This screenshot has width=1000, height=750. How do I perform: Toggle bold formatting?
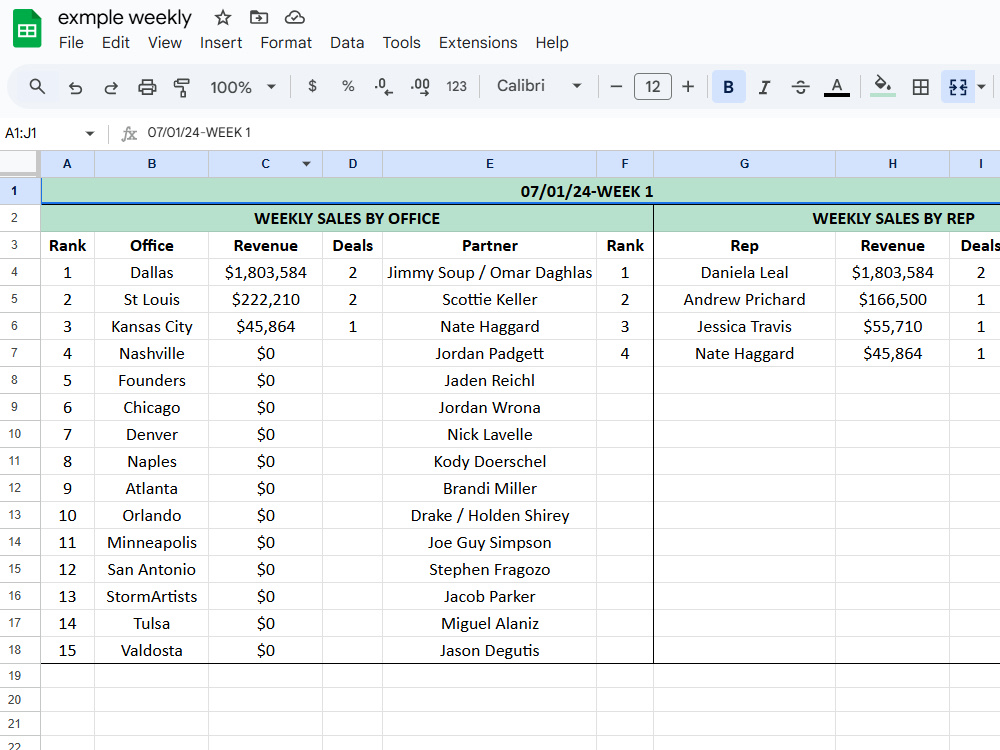[x=728, y=87]
